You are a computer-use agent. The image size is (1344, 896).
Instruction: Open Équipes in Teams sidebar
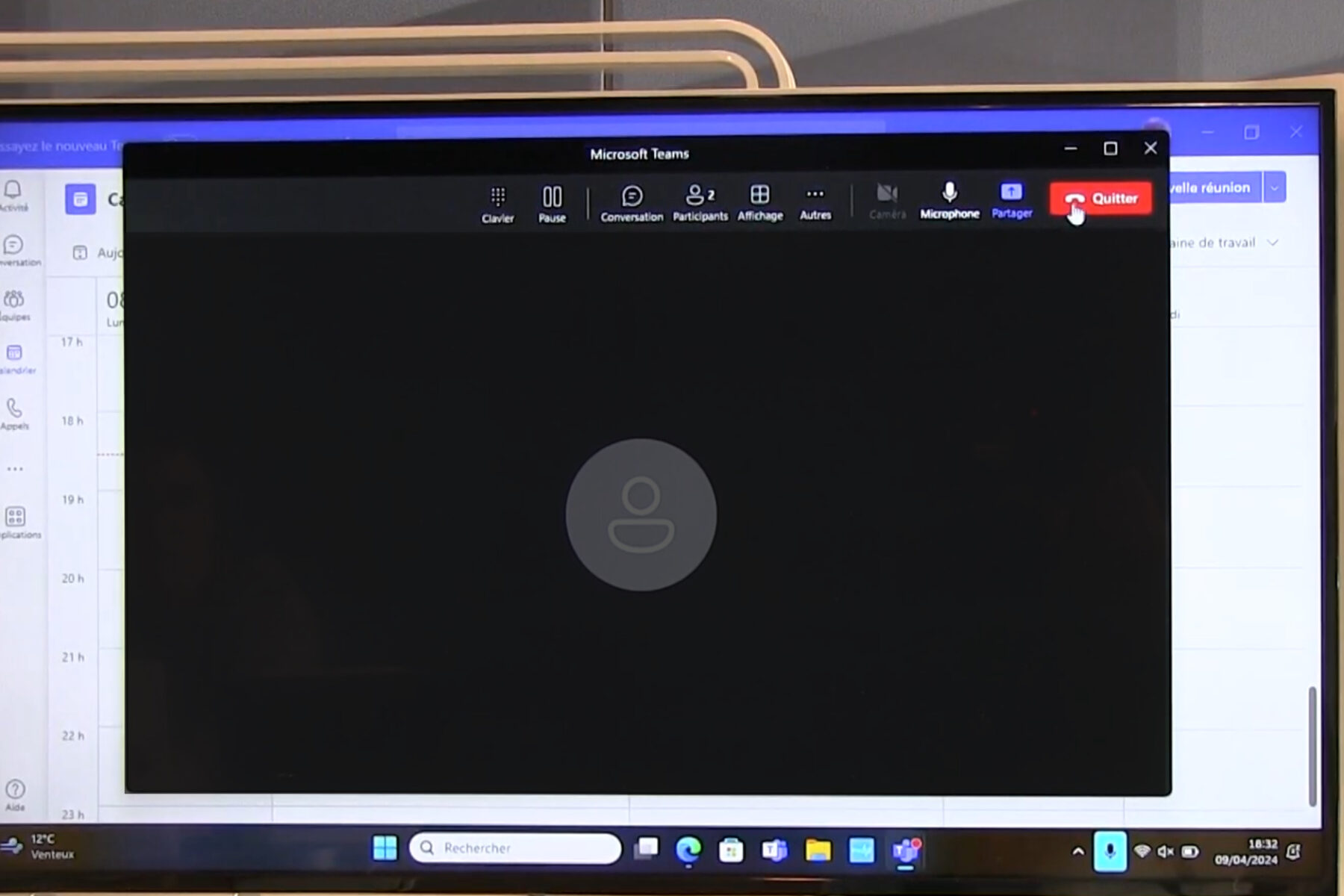[15, 305]
